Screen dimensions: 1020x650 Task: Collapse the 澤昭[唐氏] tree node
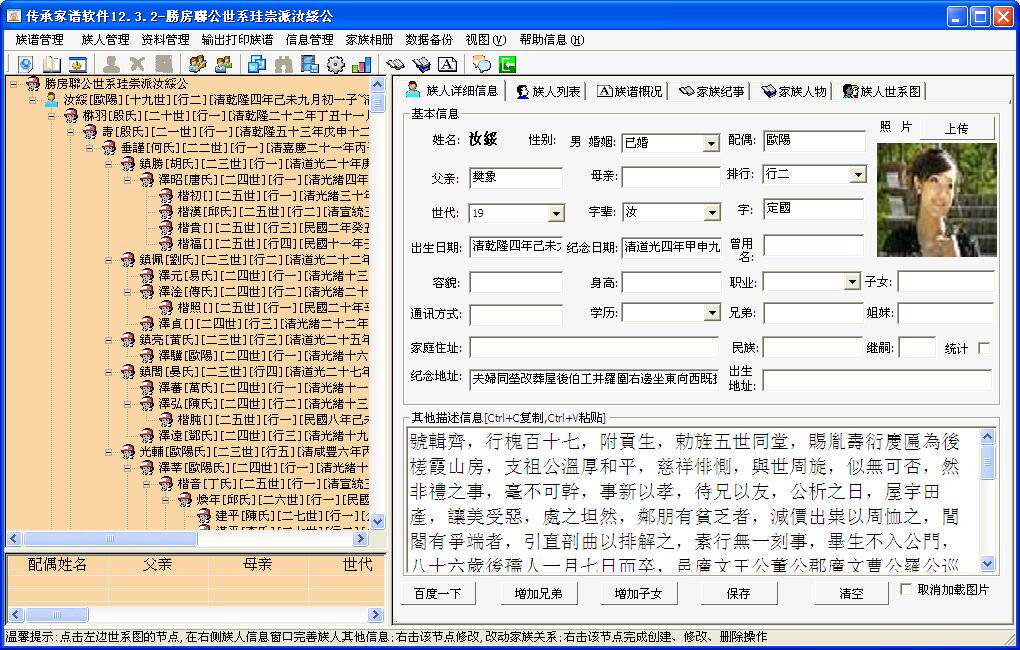(x=128, y=180)
